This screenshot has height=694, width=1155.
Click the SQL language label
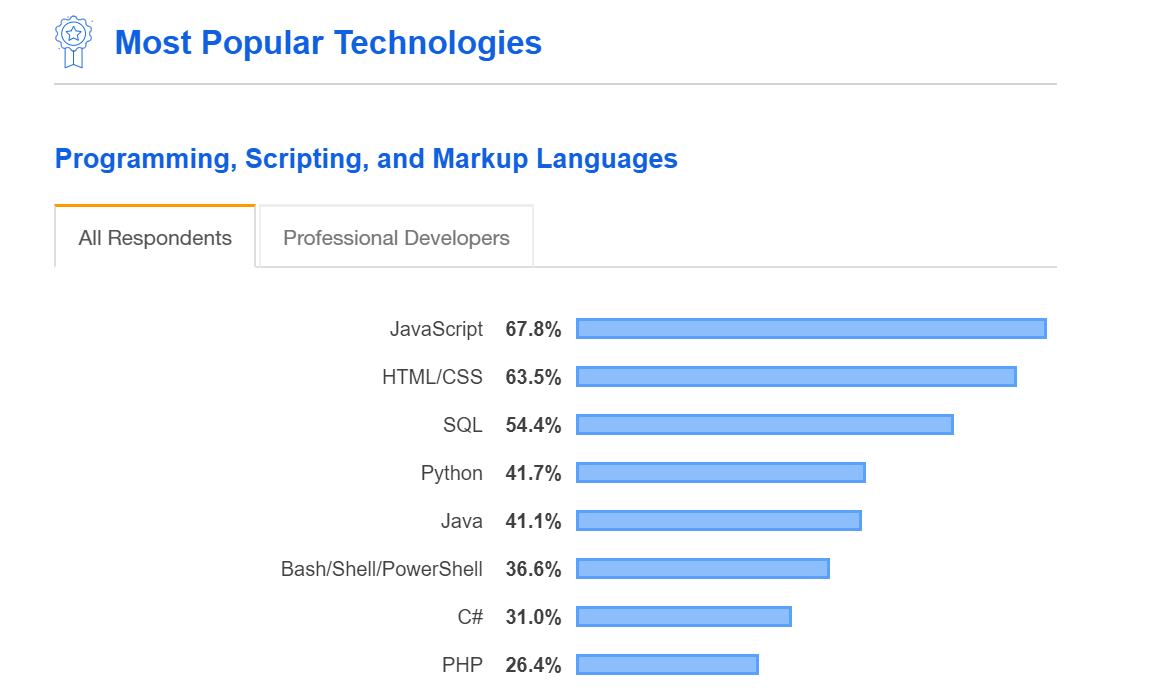point(462,425)
